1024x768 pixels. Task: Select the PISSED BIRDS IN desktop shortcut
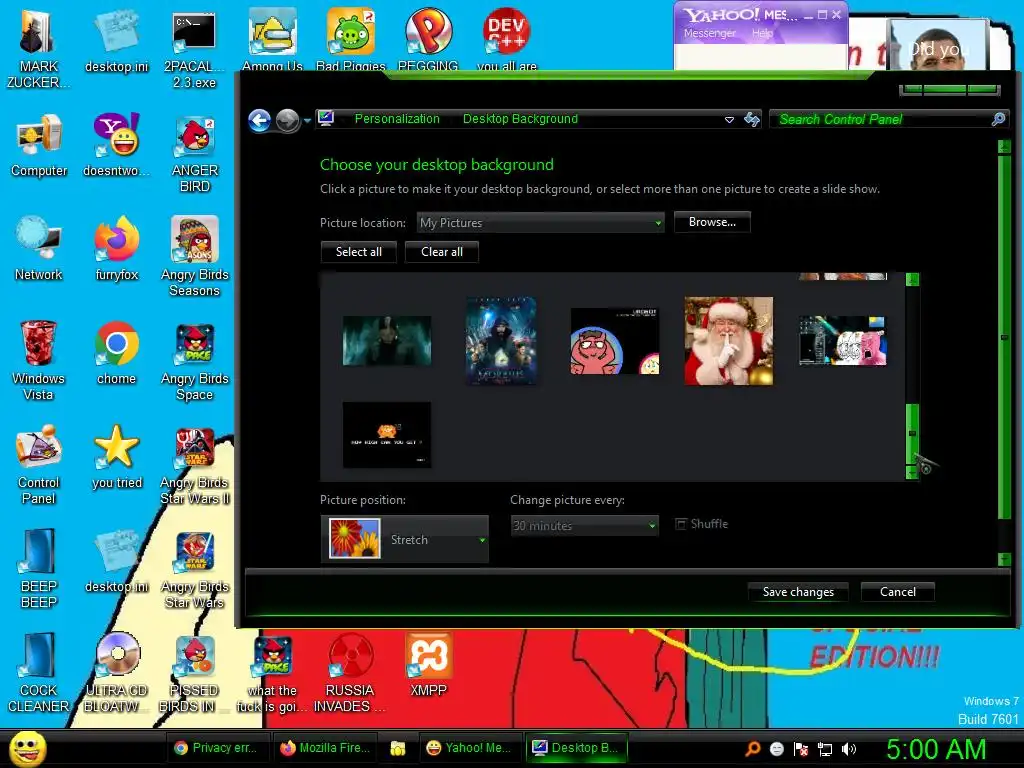(x=194, y=673)
